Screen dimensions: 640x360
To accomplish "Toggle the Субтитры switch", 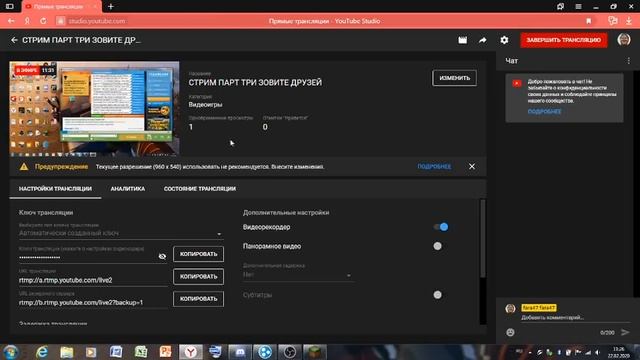I will pyautogui.click(x=438, y=295).
